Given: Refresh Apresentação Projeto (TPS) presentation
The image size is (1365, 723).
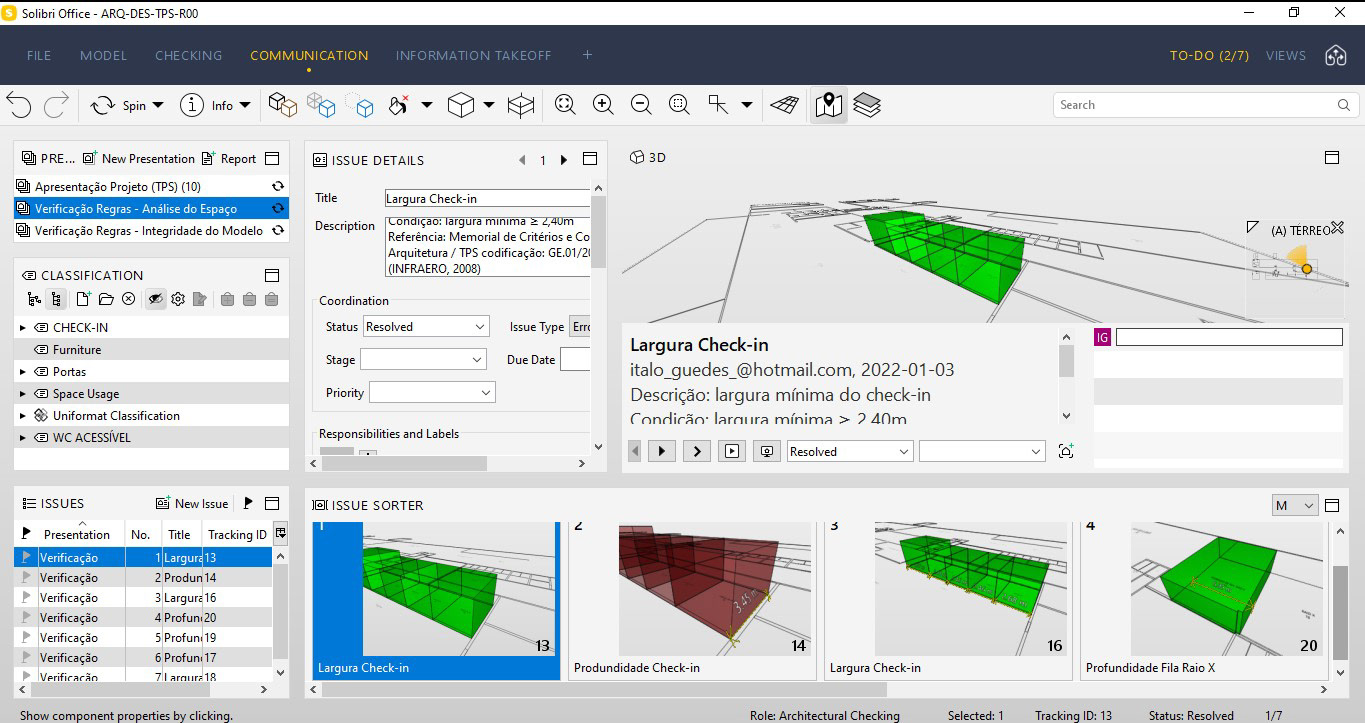Looking at the screenshot, I should coord(278,187).
